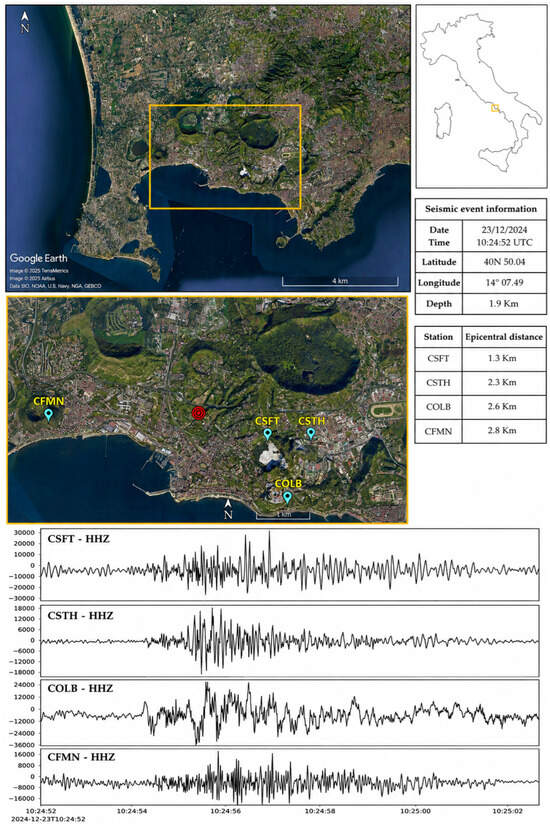The image size is (550, 826).
Task: Click the Epicentral distance column header
Action: [504, 337]
